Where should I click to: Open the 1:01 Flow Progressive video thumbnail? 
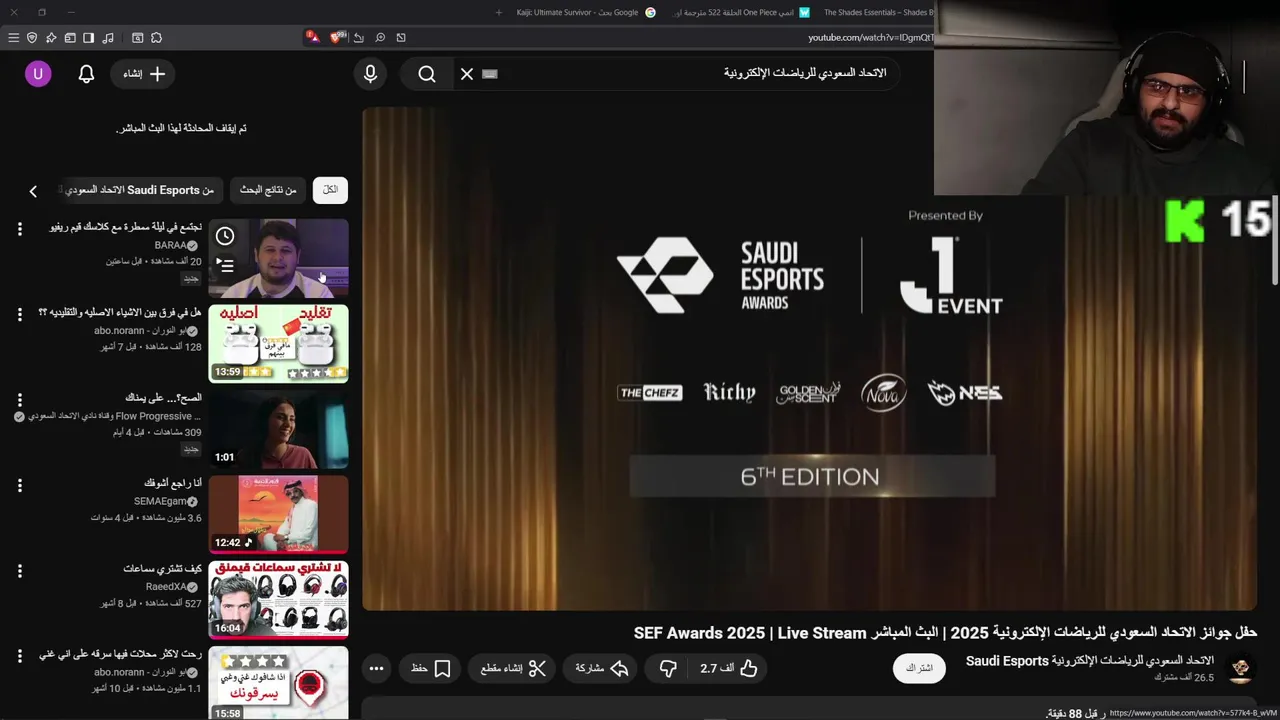click(x=279, y=429)
